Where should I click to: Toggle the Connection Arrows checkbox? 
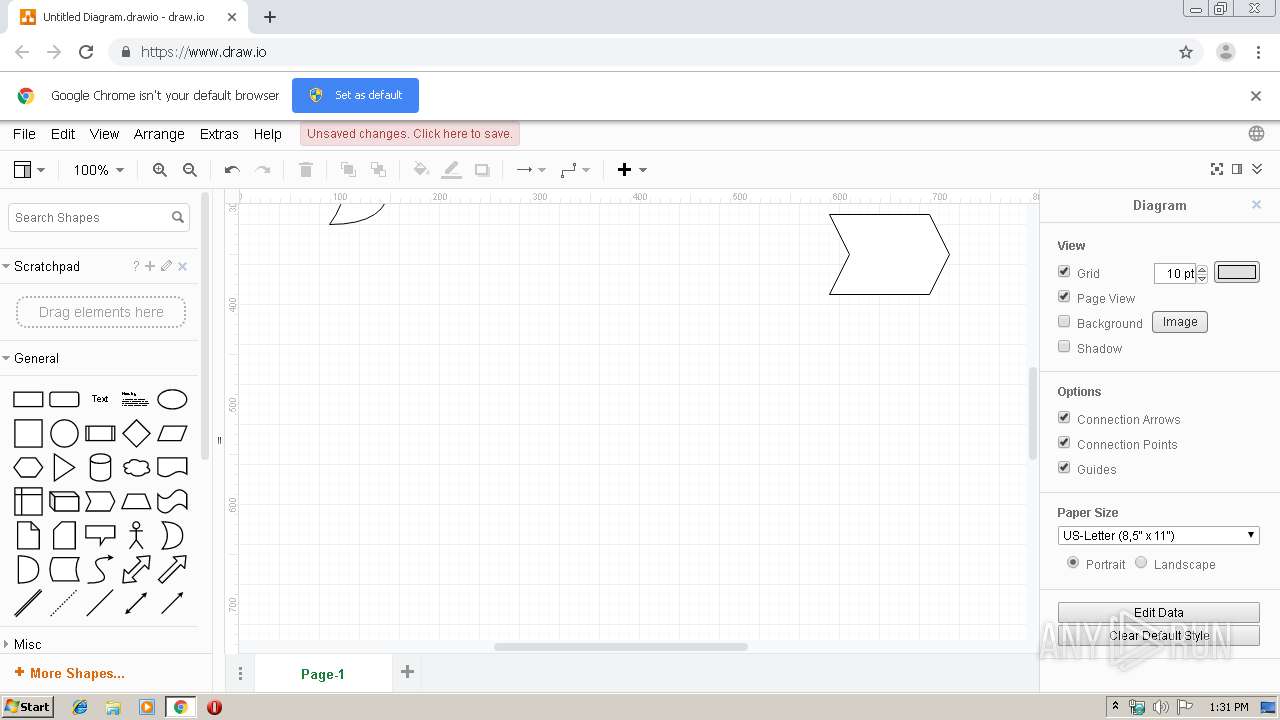[1064, 417]
